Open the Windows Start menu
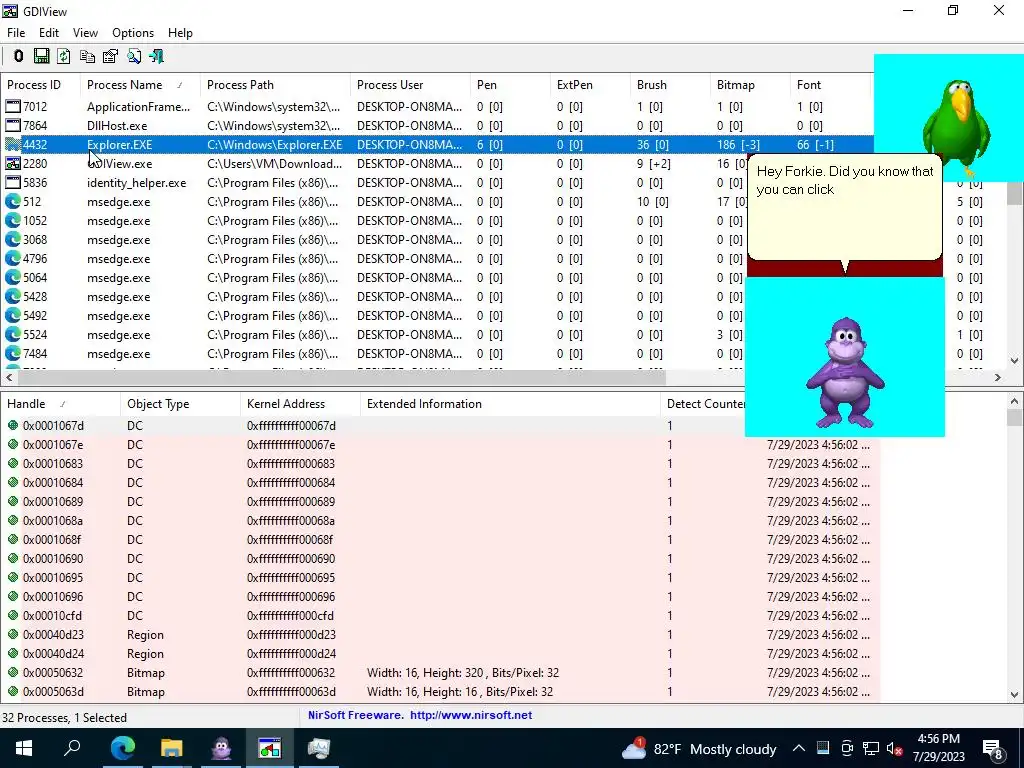The height and width of the screenshot is (768, 1024). (x=24, y=748)
